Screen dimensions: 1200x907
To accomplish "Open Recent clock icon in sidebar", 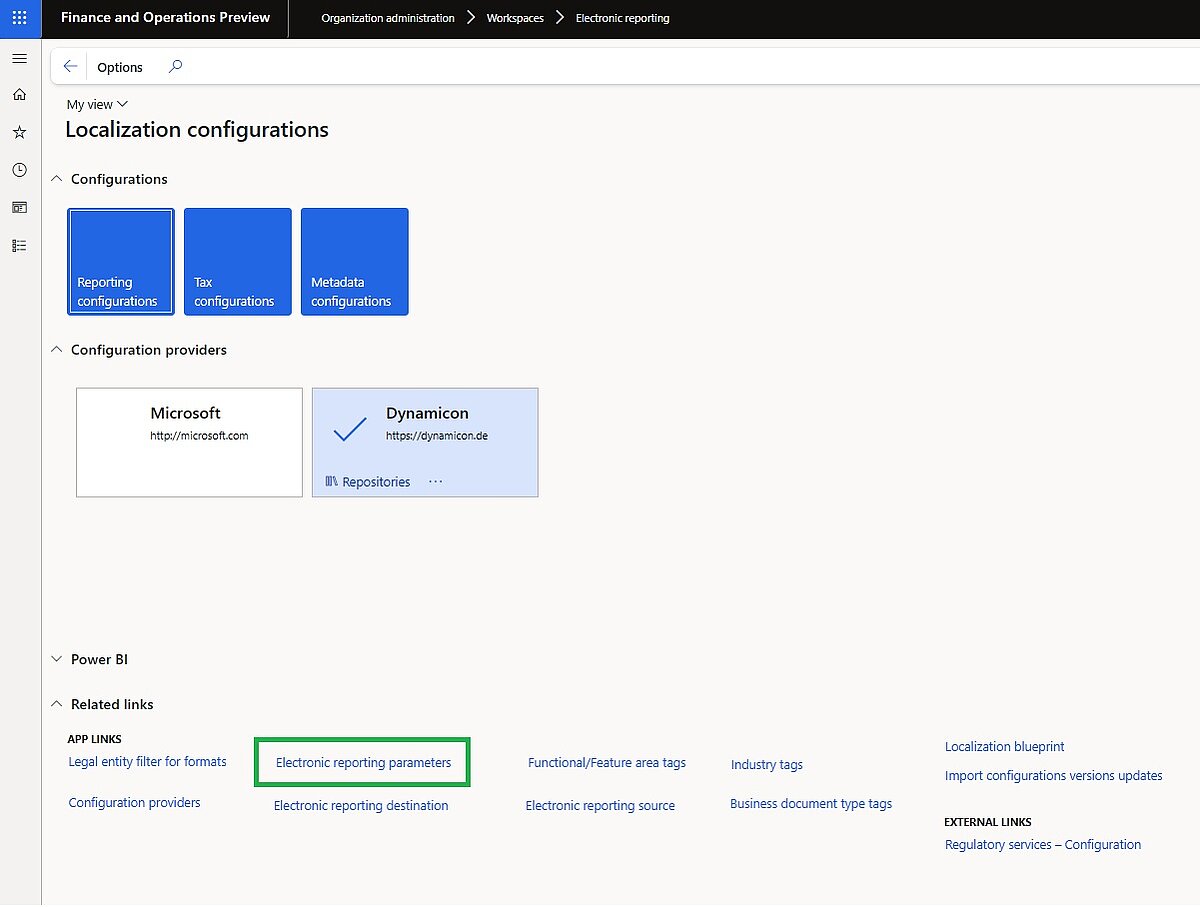I will [x=19, y=170].
